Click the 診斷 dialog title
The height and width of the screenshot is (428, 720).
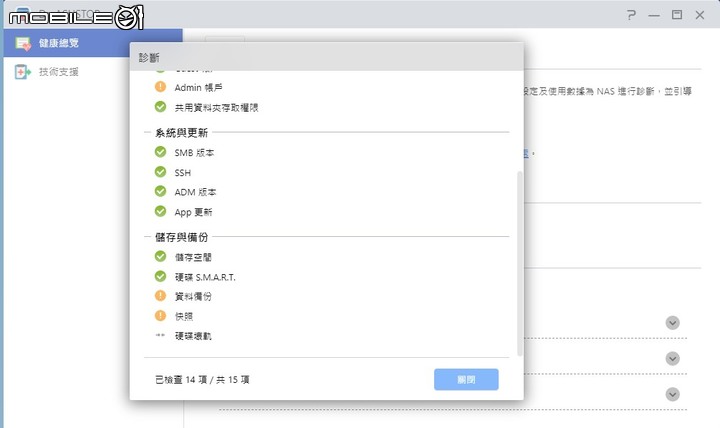coord(149,57)
